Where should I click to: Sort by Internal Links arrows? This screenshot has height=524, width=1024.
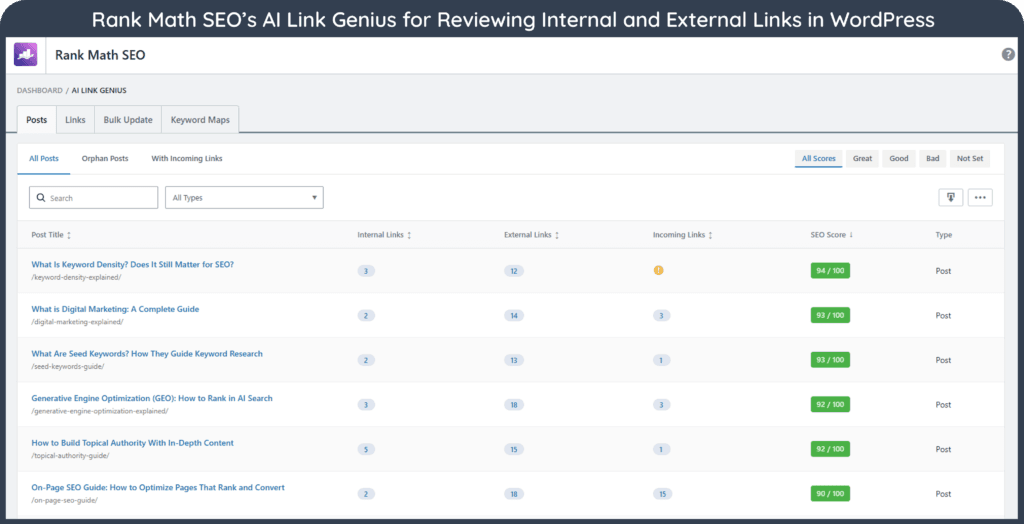tap(409, 235)
